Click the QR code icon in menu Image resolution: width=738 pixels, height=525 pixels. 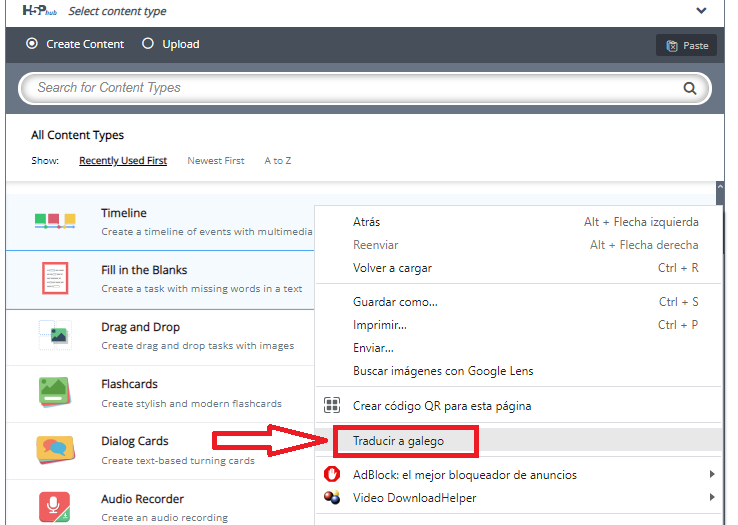click(x=332, y=406)
